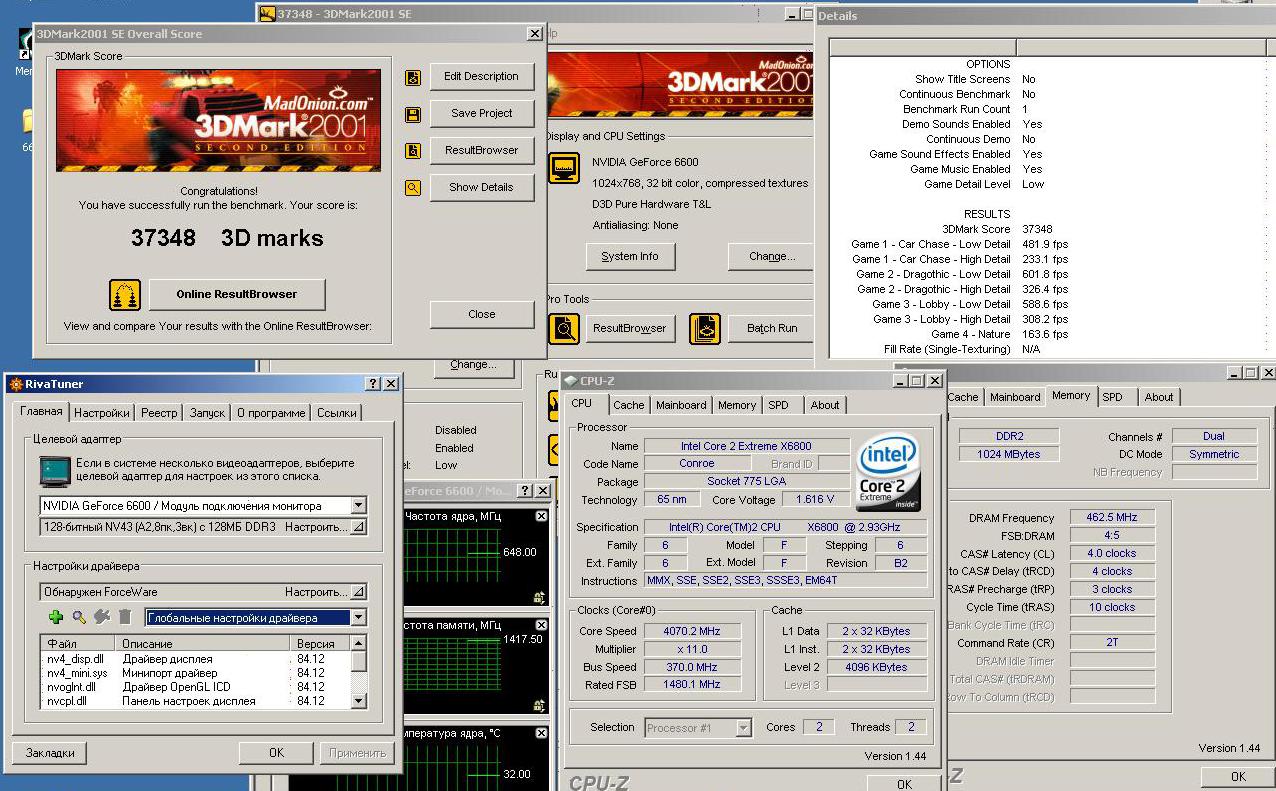The image size is (1276, 791).
Task: Click OK in the RivaTuner window
Action: pyautogui.click(x=276, y=753)
